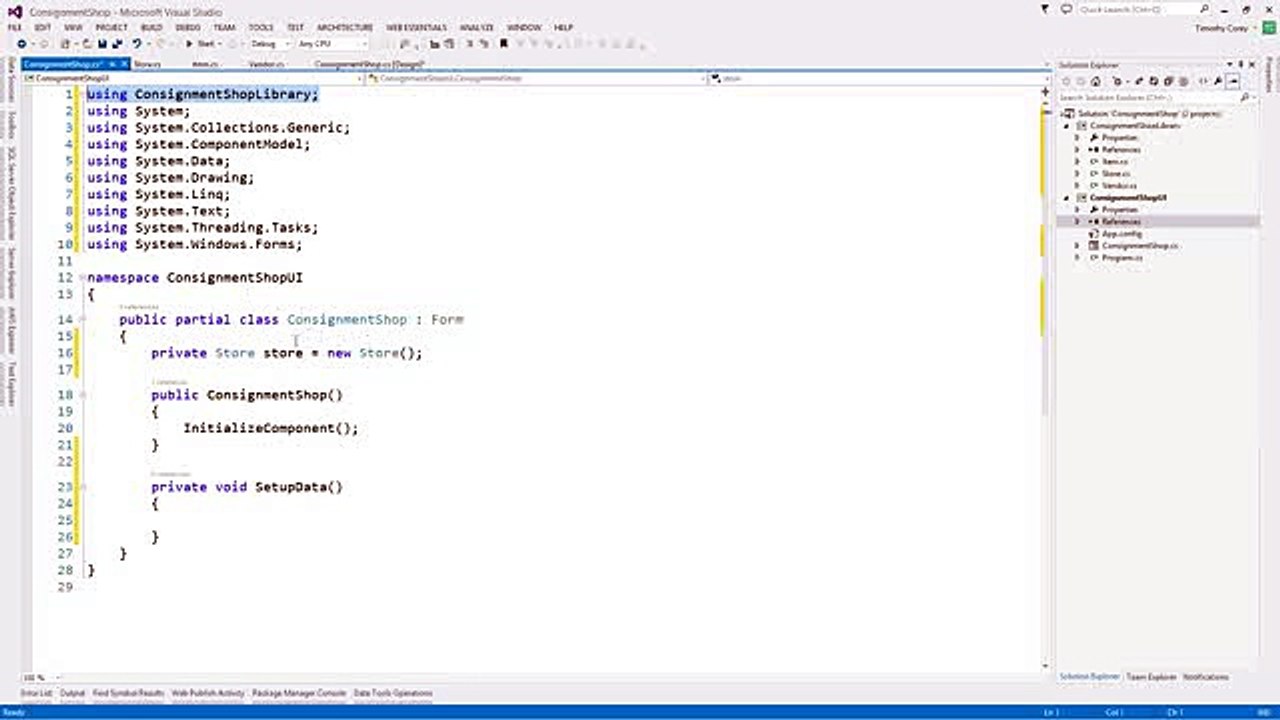Click the notifications flag icon in title bar
Image resolution: width=1280 pixels, height=720 pixels.
coord(1045,9)
